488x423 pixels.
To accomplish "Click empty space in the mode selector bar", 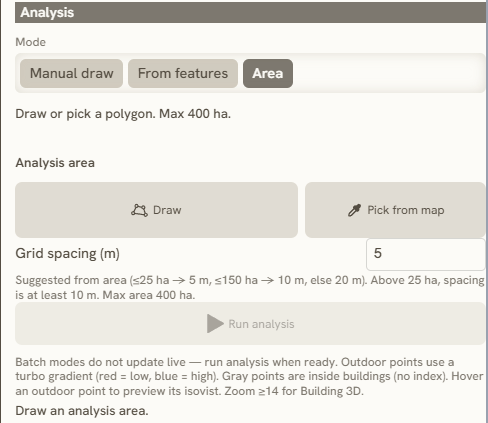I will (388, 73).
